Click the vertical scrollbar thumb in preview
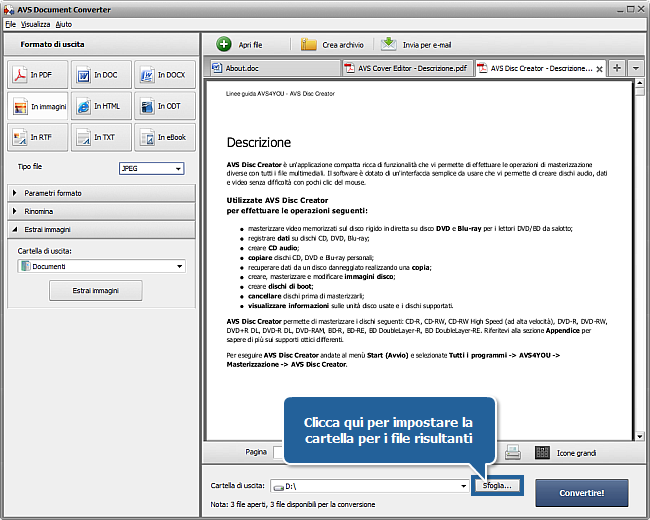The image size is (650, 520). (640, 92)
